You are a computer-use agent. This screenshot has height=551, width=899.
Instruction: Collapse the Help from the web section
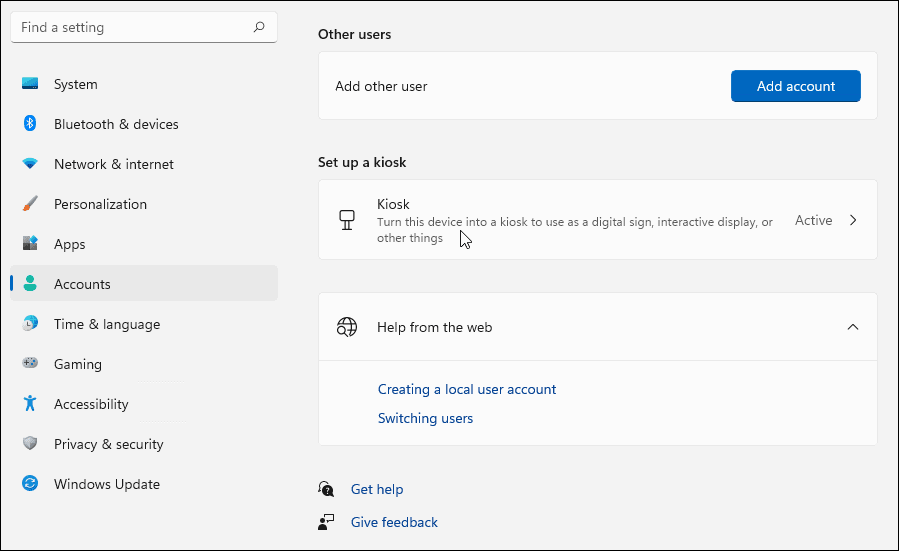[852, 327]
